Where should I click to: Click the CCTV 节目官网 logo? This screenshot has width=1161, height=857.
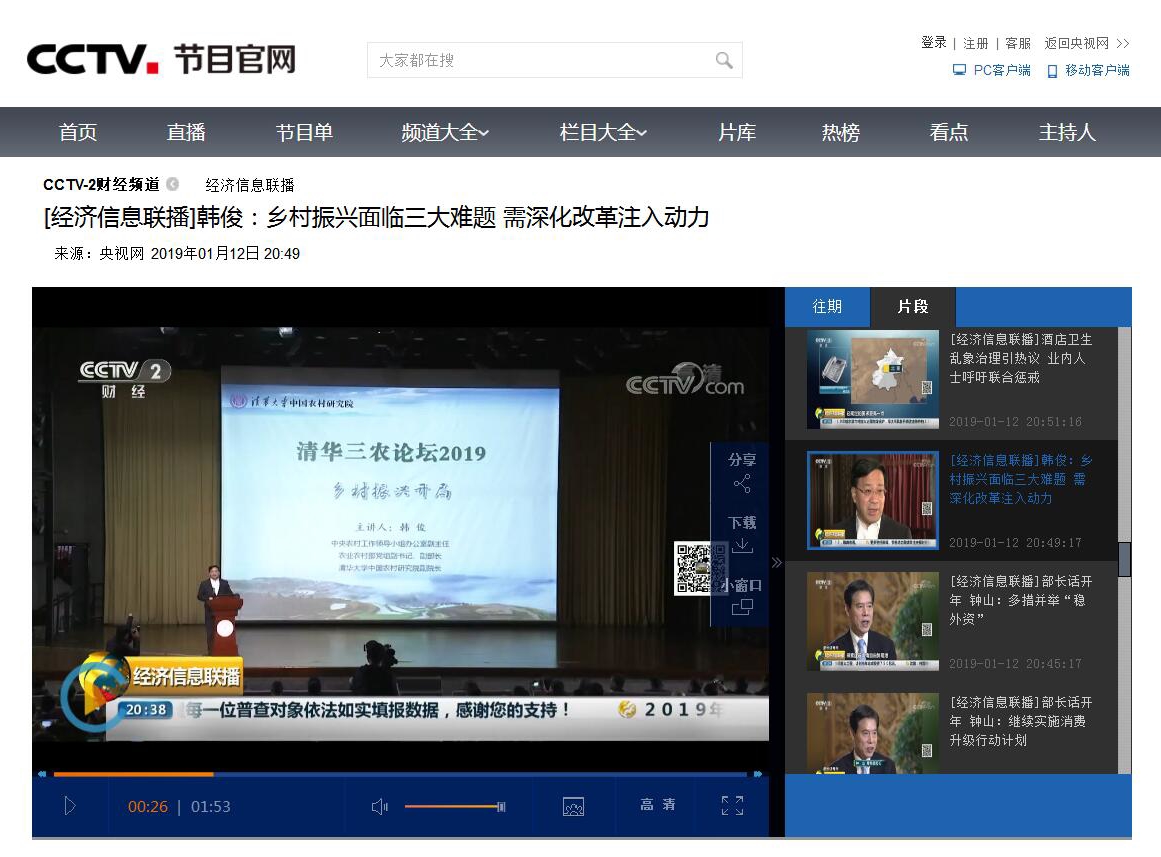point(161,59)
